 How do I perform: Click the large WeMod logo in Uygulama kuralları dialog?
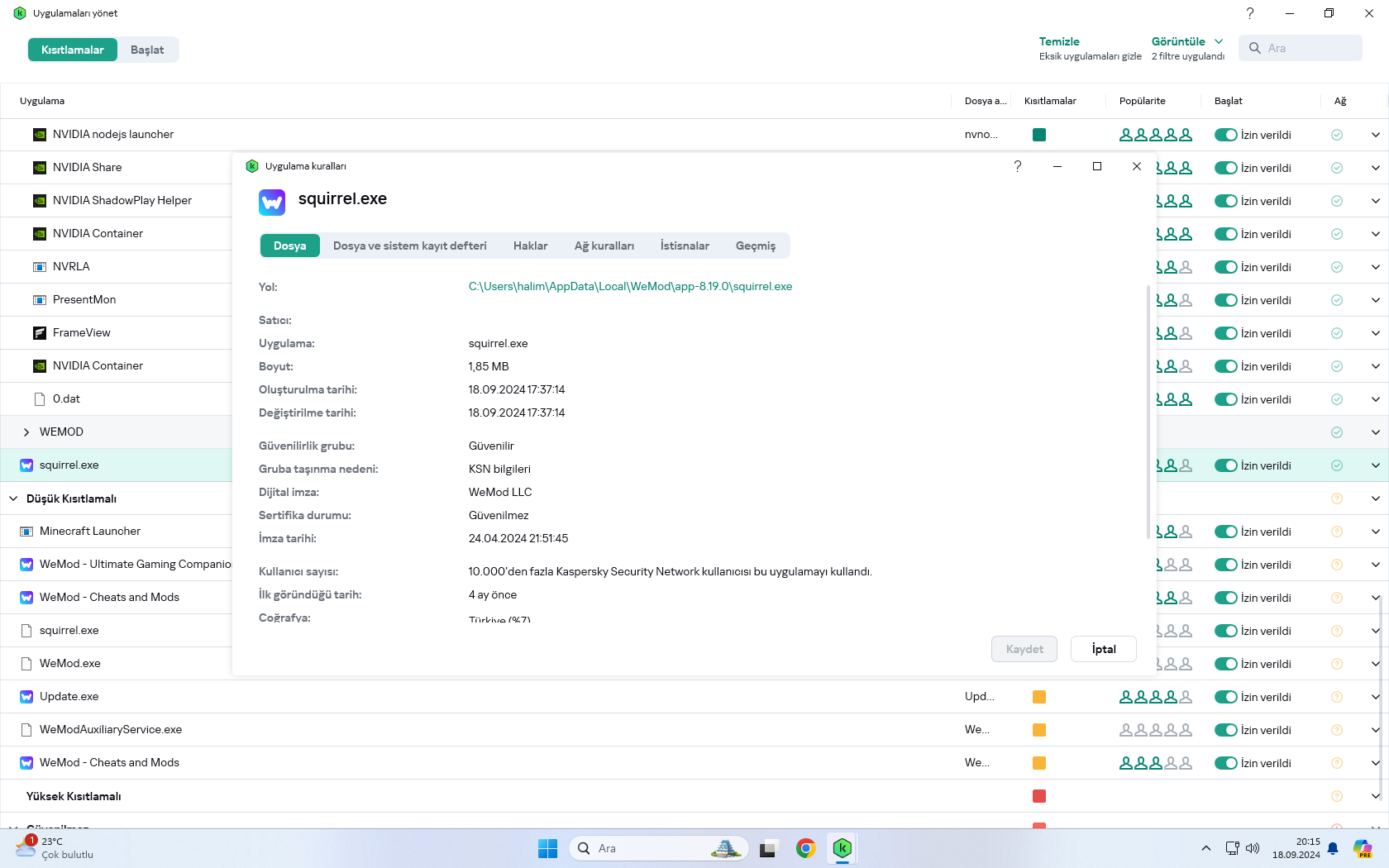[x=272, y=203]
